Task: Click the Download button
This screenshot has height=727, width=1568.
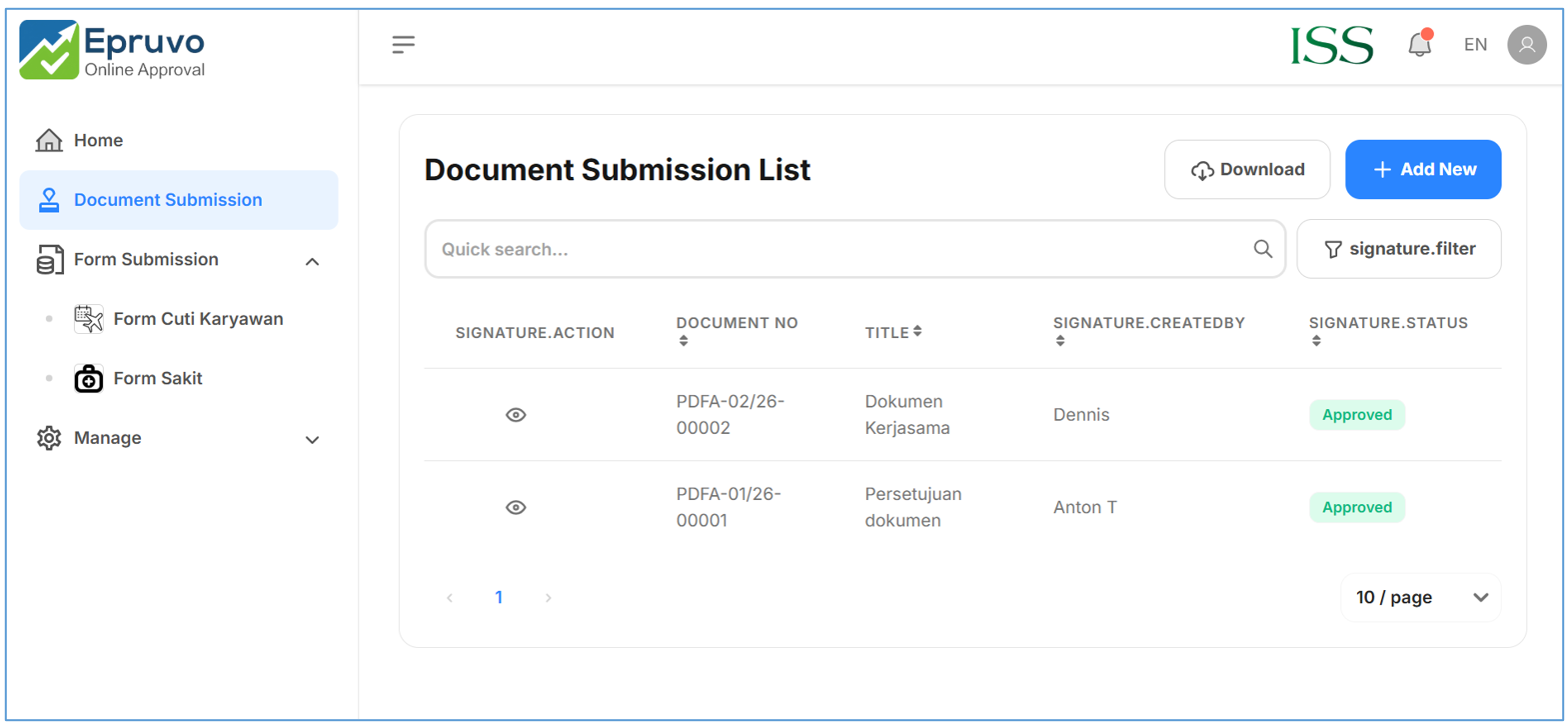Action: click(1246, 170)
